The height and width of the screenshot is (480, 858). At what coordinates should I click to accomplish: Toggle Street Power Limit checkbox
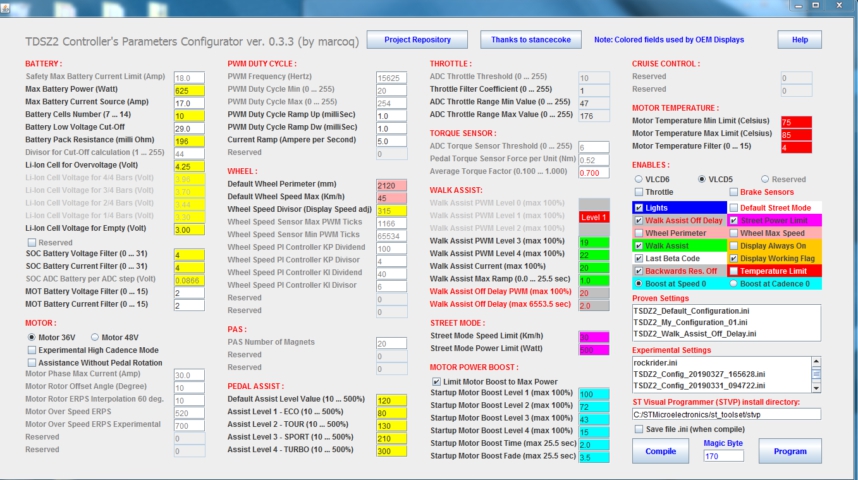tap(734, 221)
